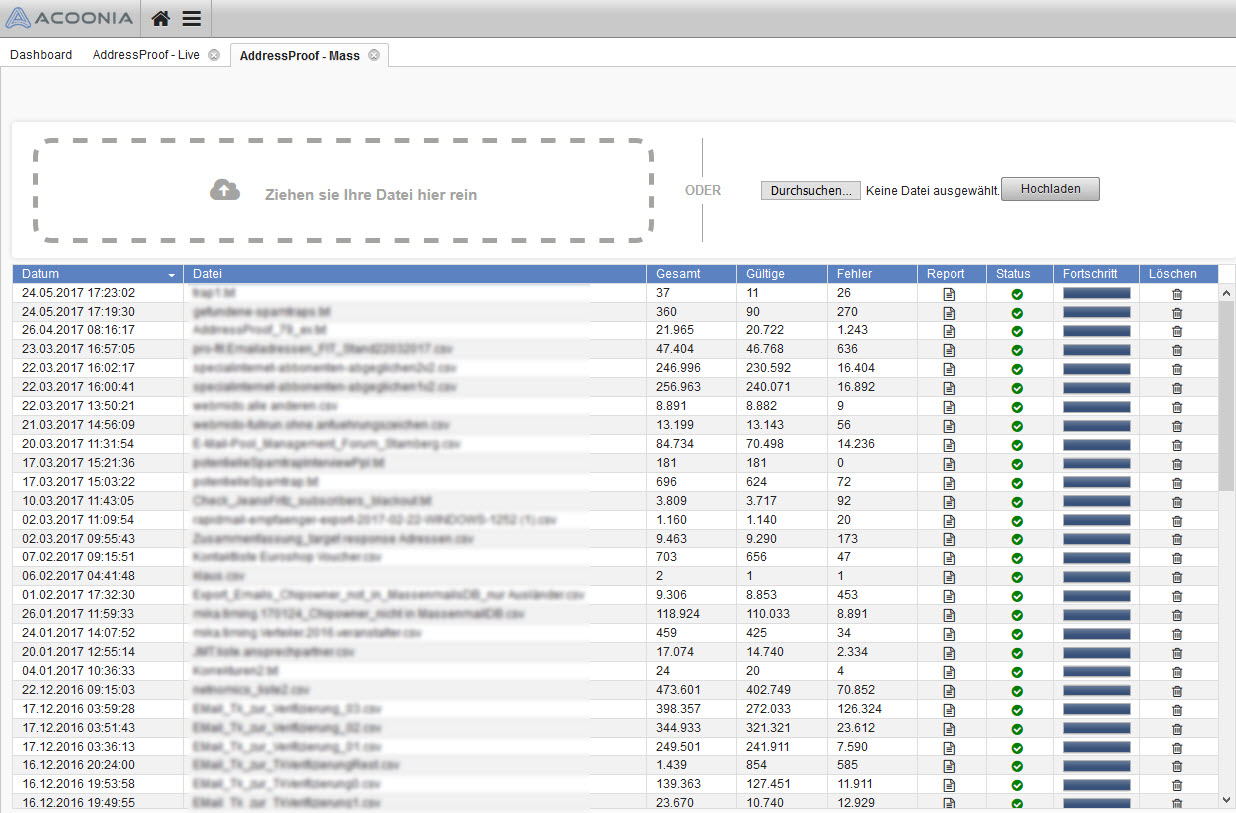Open report for 20.03.2017 11:31:54 row
Screen dimensions: 1236x813
point(949,445)
